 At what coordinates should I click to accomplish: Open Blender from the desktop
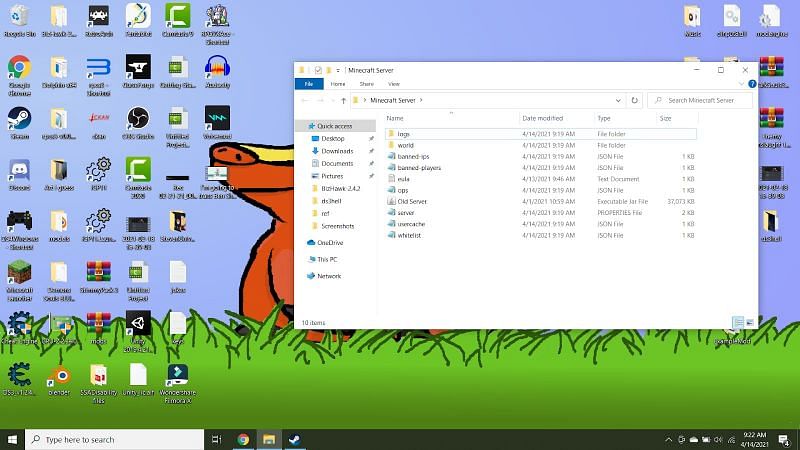click(x=58, y=375)
